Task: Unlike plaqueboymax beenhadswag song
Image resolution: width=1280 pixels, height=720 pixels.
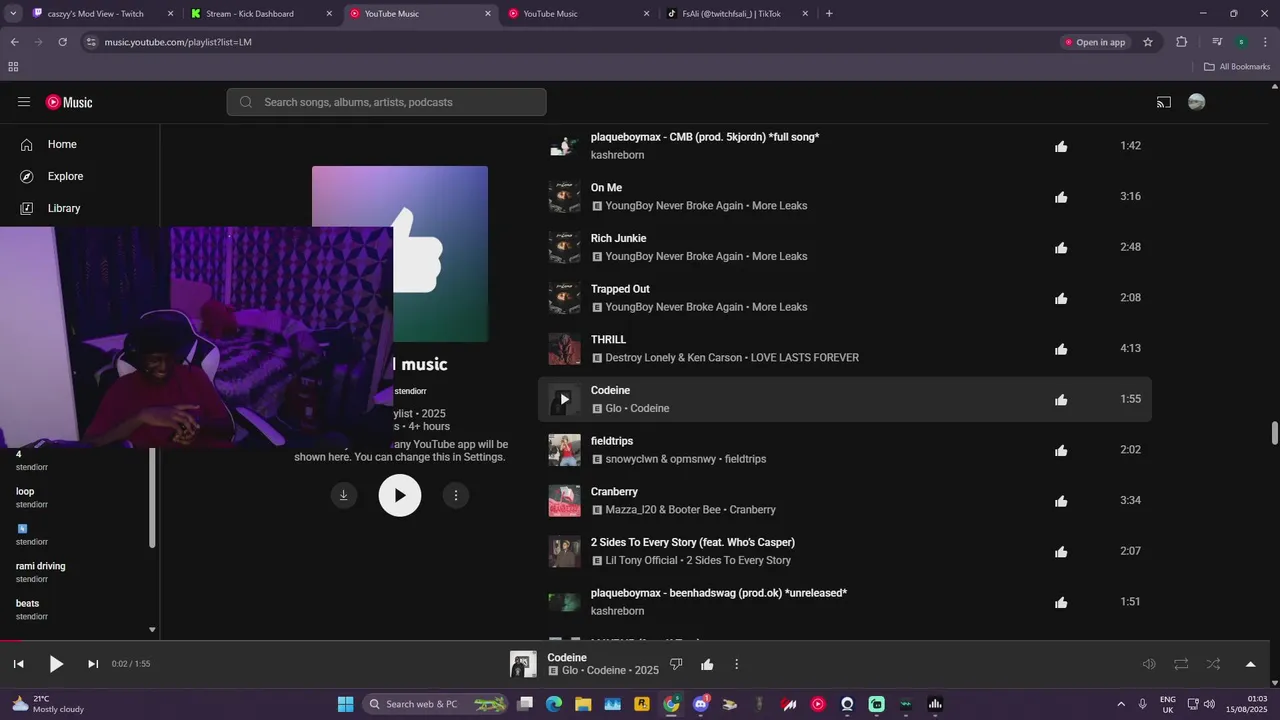Action: coord(1061,602)
